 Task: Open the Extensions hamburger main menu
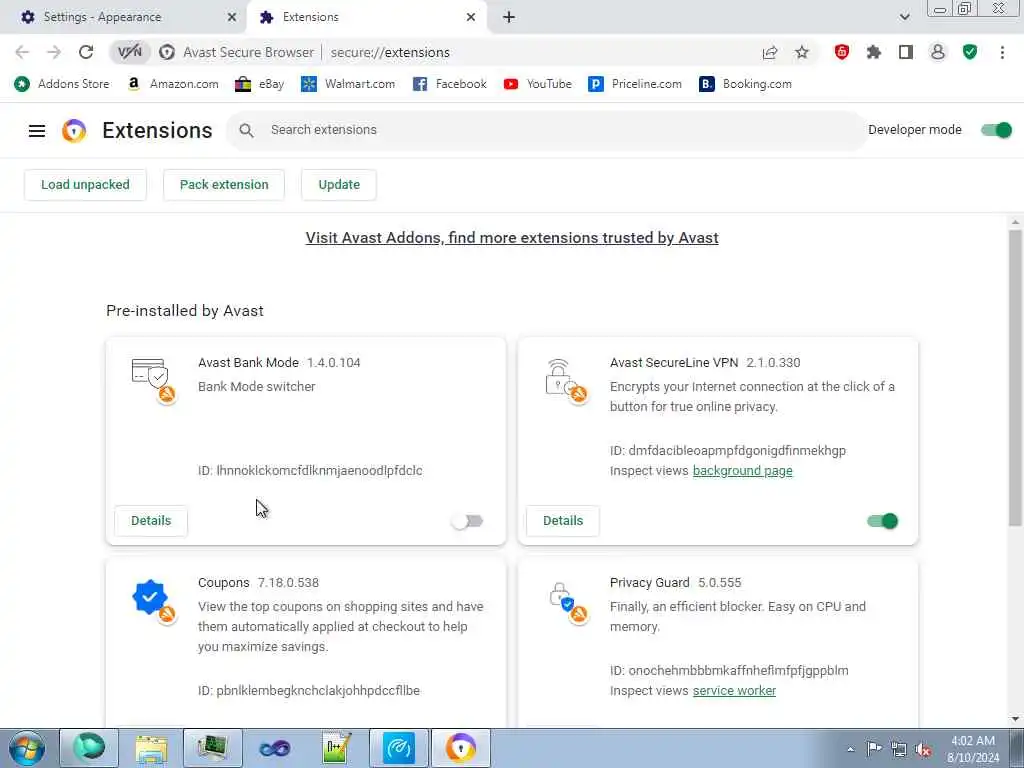click(x=37, y=131)
